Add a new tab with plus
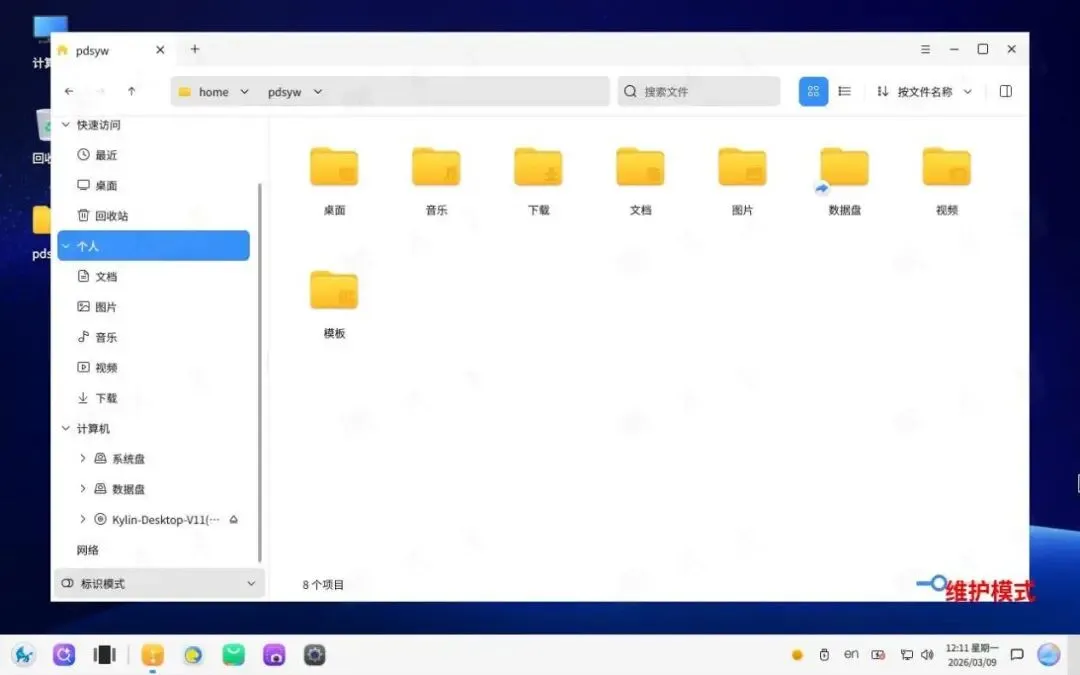 (195, 49)
